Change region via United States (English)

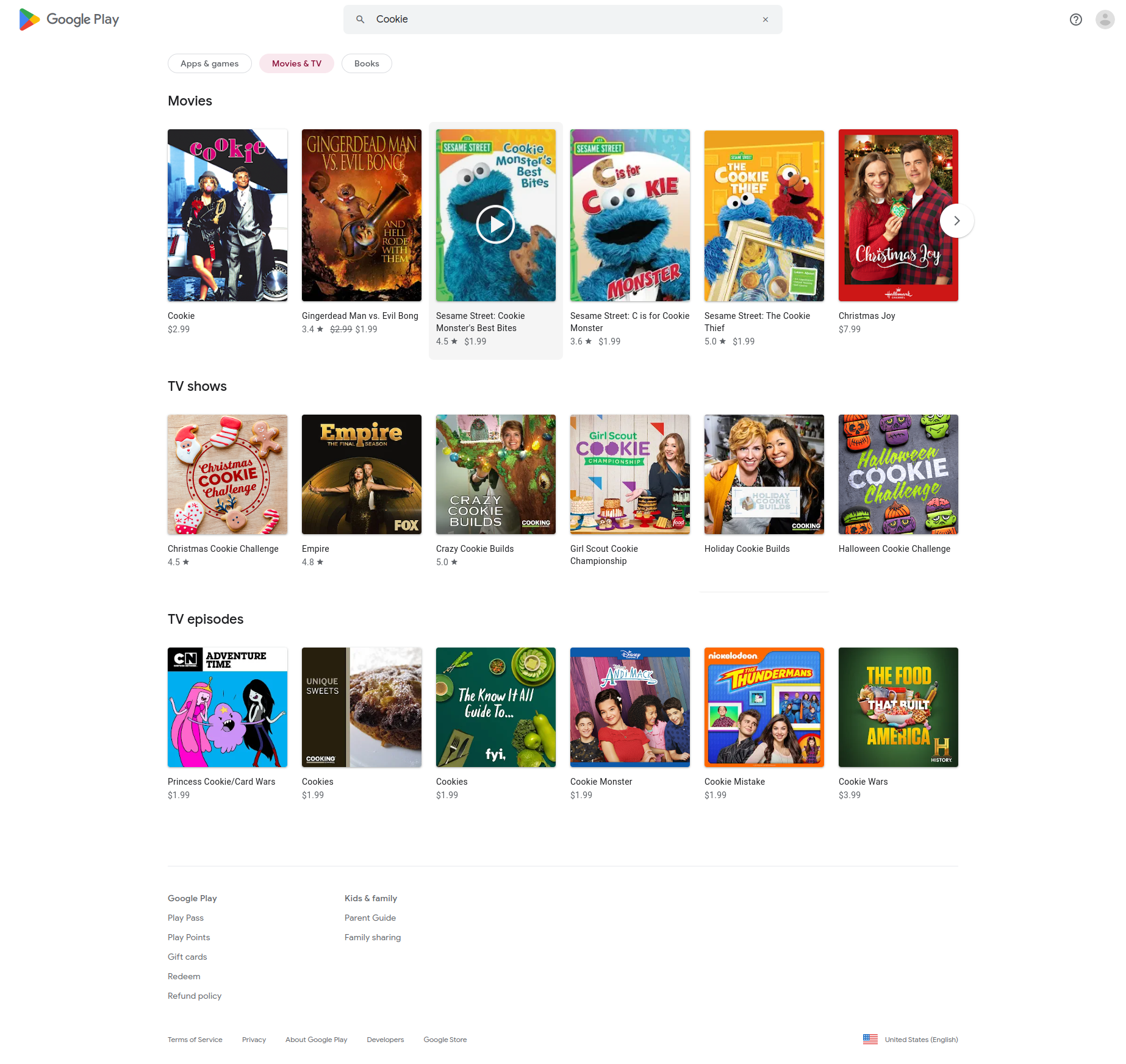click(x=921, y=1040)
